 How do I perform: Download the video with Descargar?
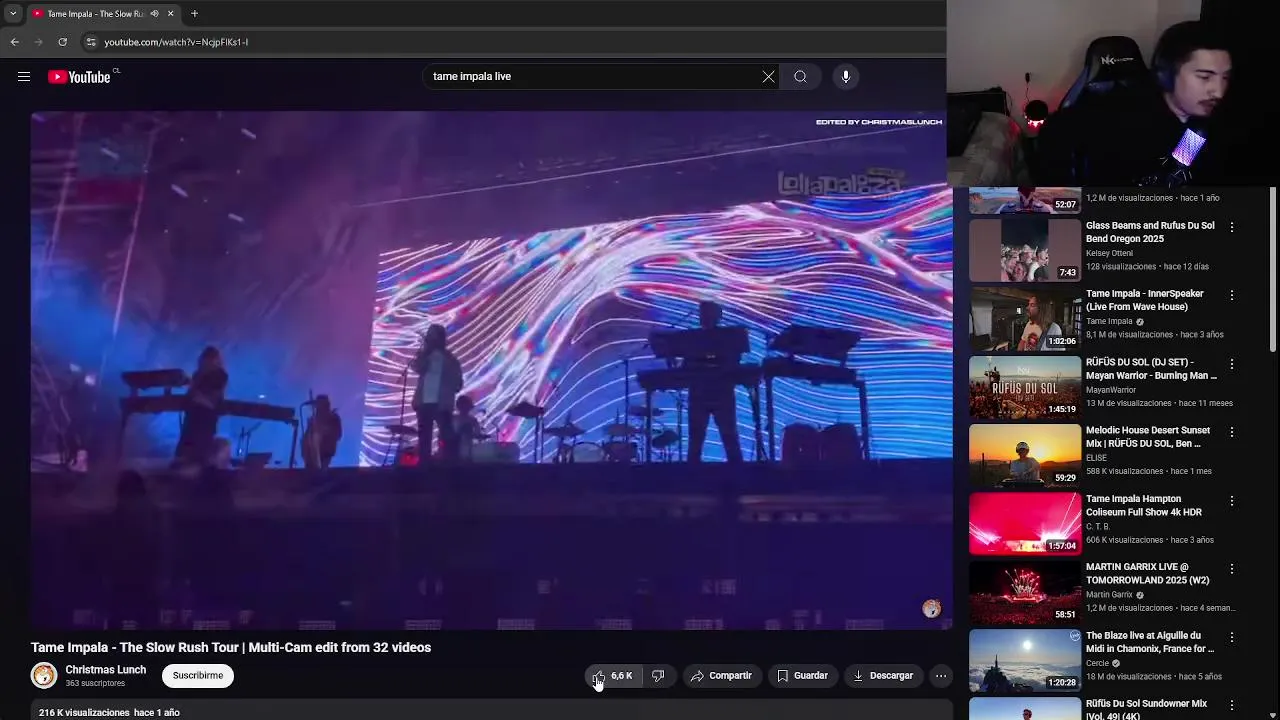(883, 676)
